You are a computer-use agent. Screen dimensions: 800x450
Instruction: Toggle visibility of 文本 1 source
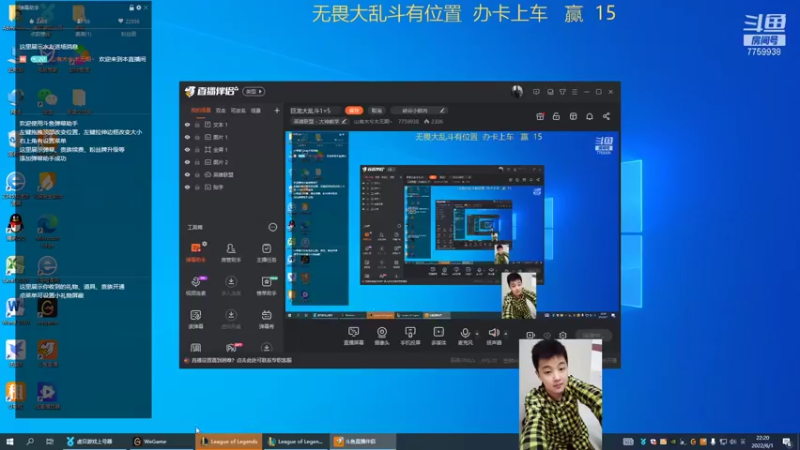[187, 124]
